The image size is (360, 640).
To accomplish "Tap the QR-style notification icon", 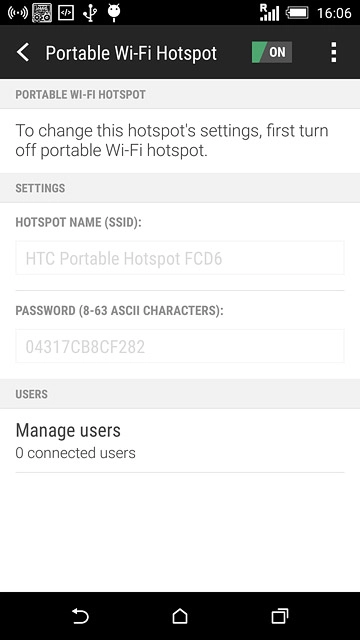I will [x=42, y=13].
